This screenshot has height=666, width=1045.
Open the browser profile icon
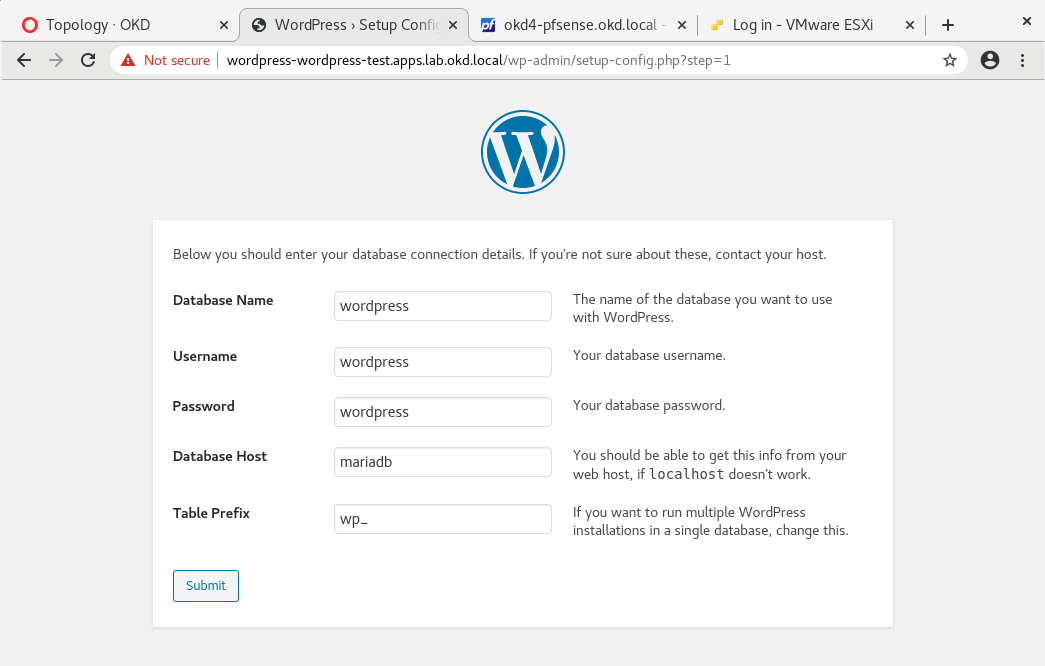tap(990, 61)
